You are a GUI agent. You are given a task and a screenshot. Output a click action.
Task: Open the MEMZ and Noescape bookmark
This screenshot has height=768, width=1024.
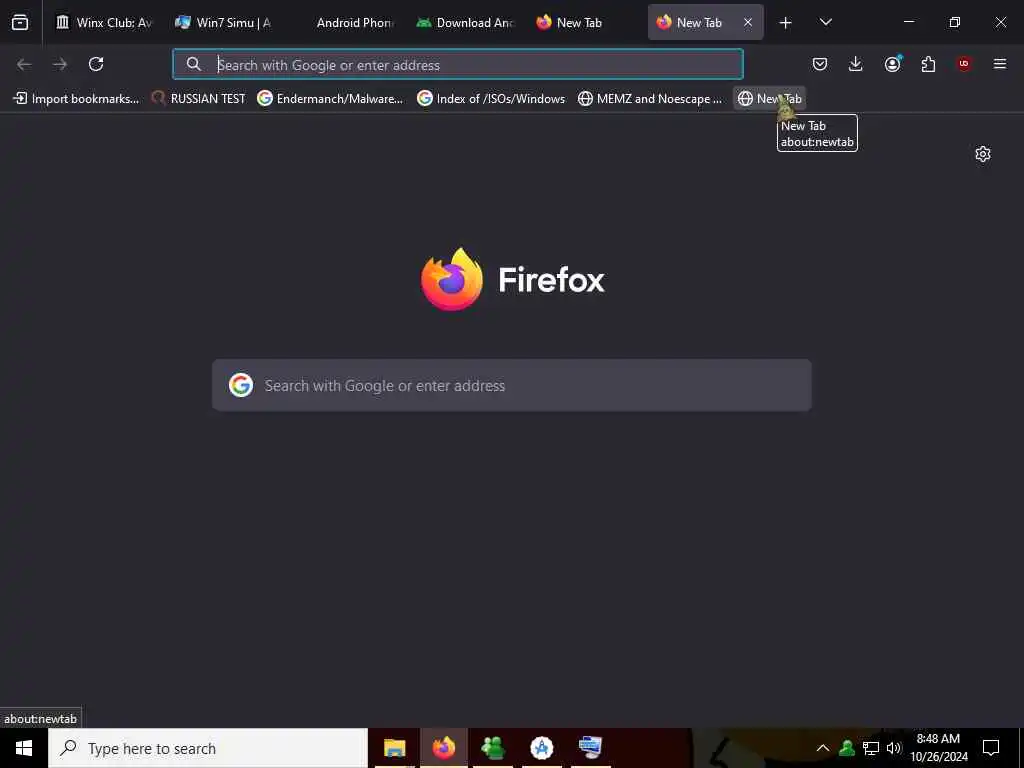pos(650,99)
